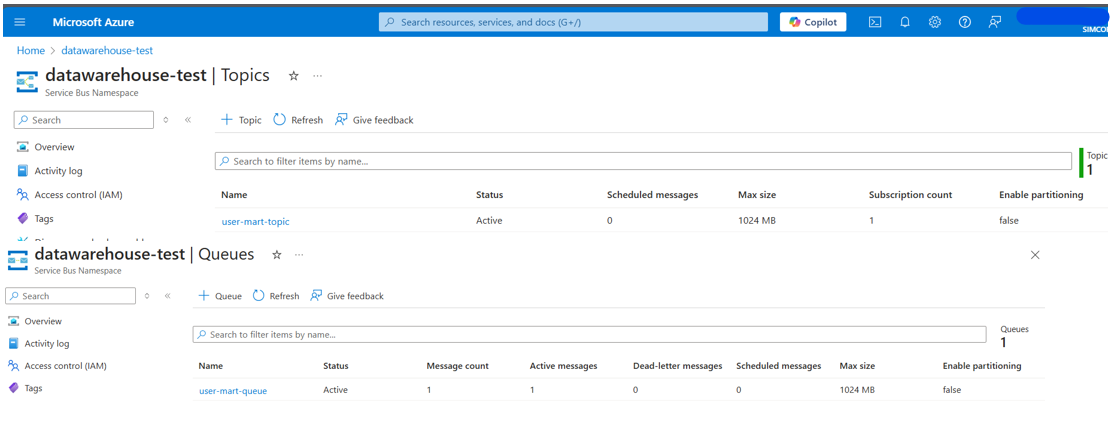This screenshot has height=442, width=1113.
Task: Give feedback in the Queues toolbar
Action: pos(347,296)
